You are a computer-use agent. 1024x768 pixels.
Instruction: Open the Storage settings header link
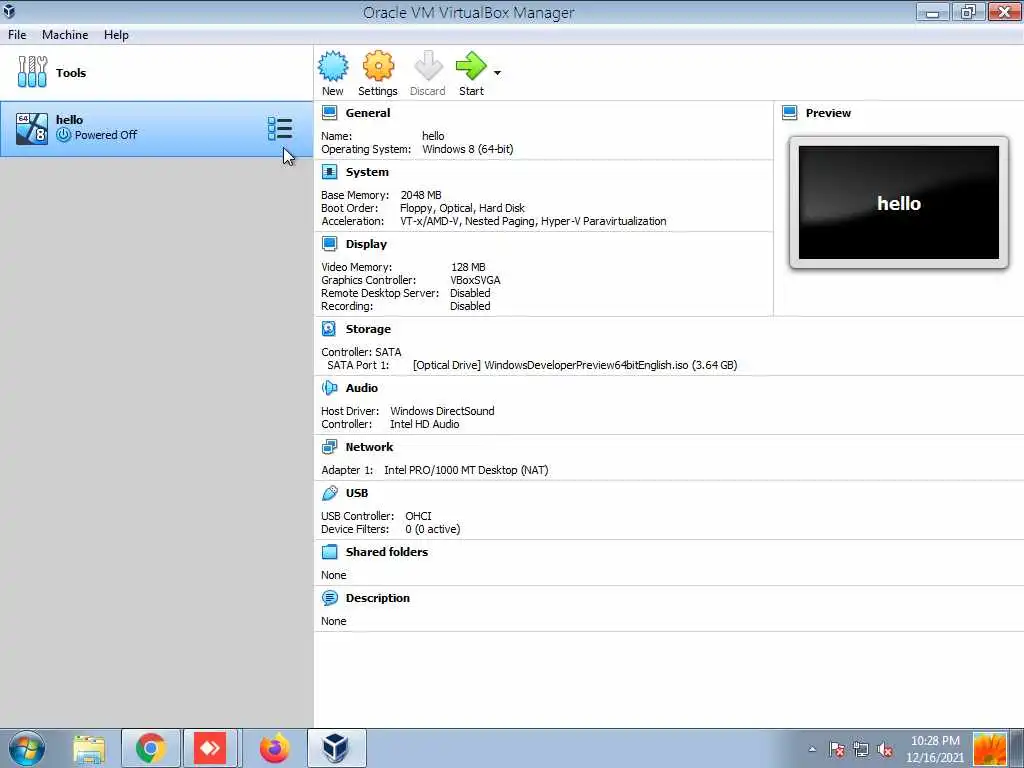pyautogui.click(x=368, y=329)
